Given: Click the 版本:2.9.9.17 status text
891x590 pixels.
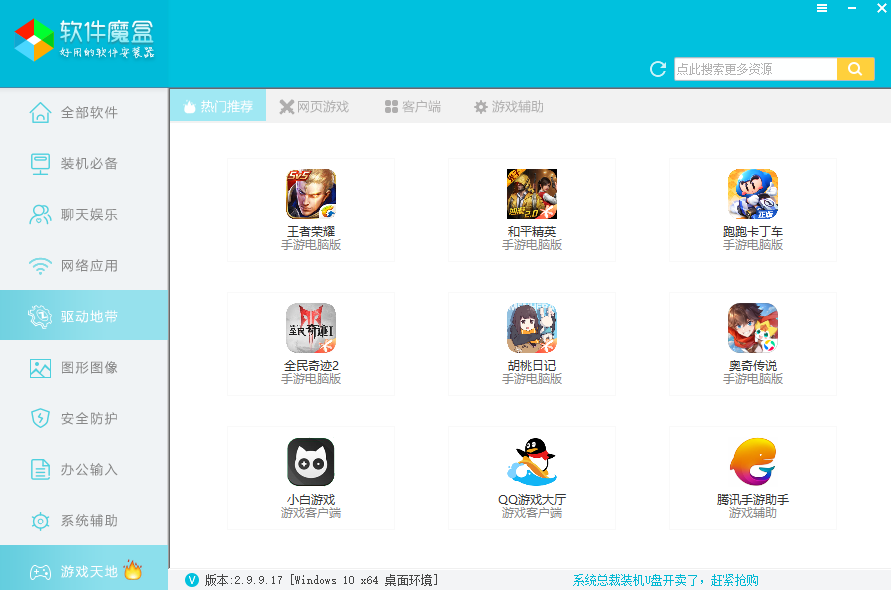Looking at the screenshot, I should (x=244, y=580).
